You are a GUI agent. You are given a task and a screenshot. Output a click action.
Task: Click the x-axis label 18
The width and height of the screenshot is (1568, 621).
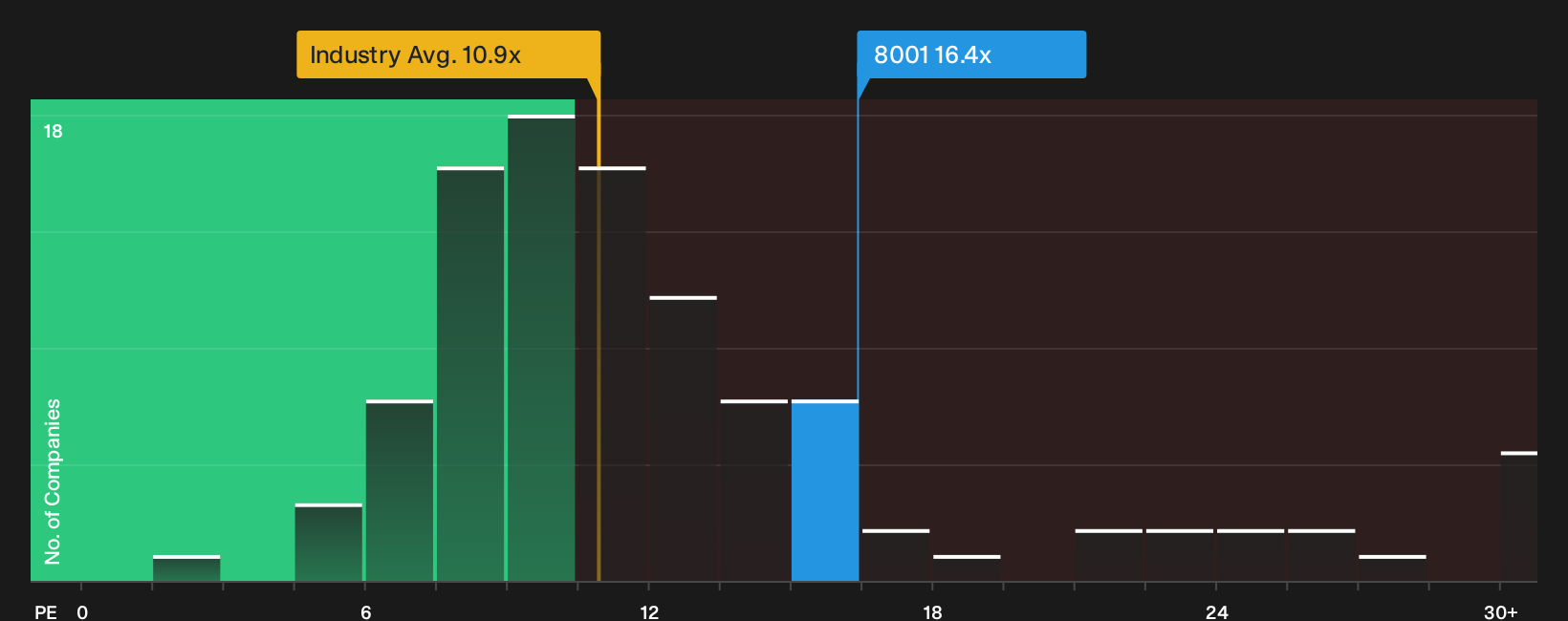point(932,611)
